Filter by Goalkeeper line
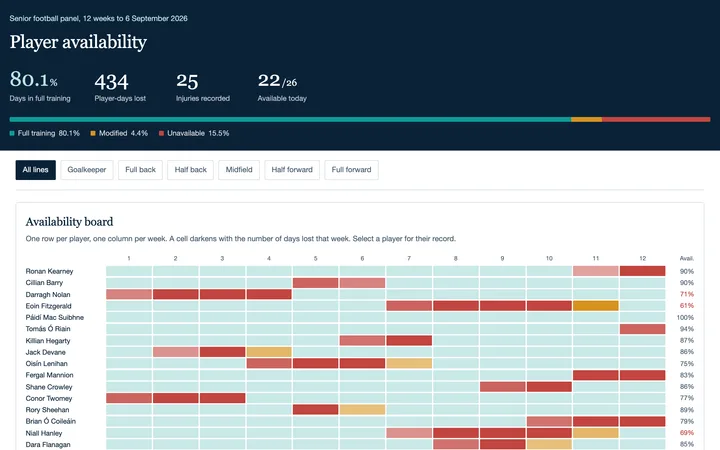The image size is (720, 450). 87,170
